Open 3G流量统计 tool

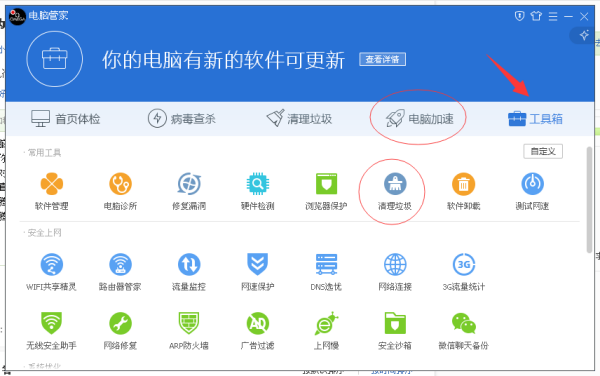point(463,272)
